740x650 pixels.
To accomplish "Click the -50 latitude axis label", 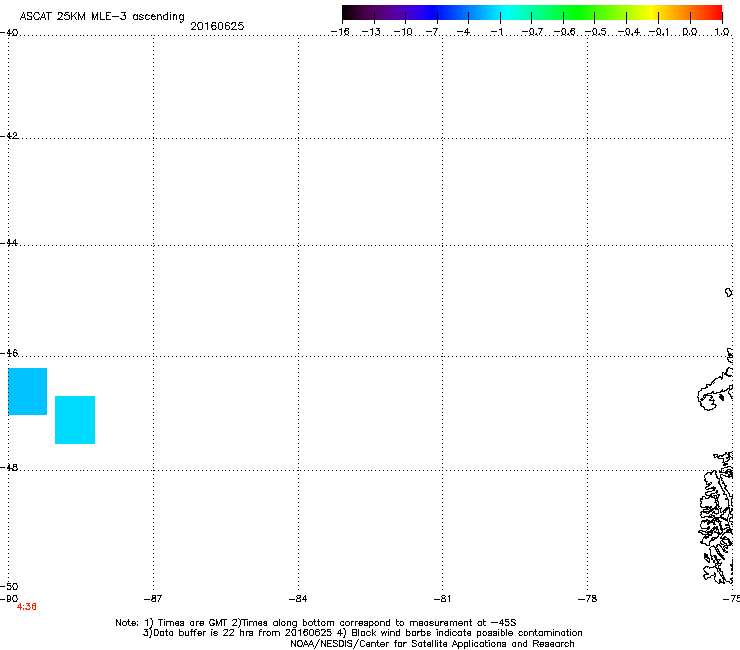I will pyautogui.click(x=9, y=586).
